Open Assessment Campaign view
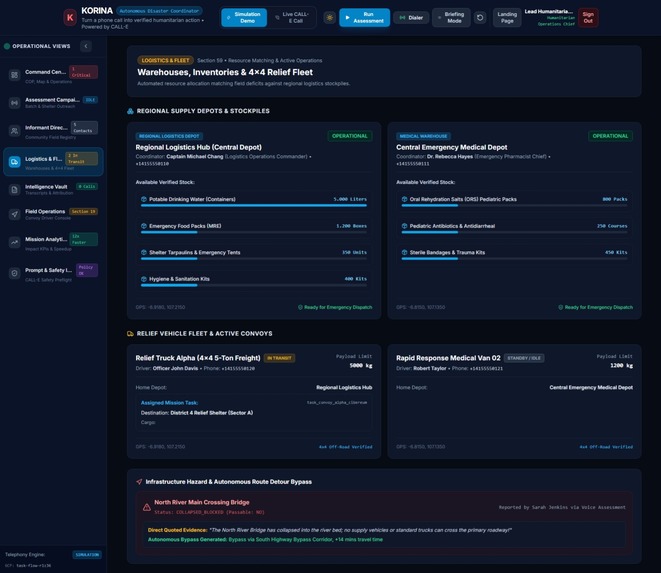The image size is (661, 573). (x=53, y=103)
